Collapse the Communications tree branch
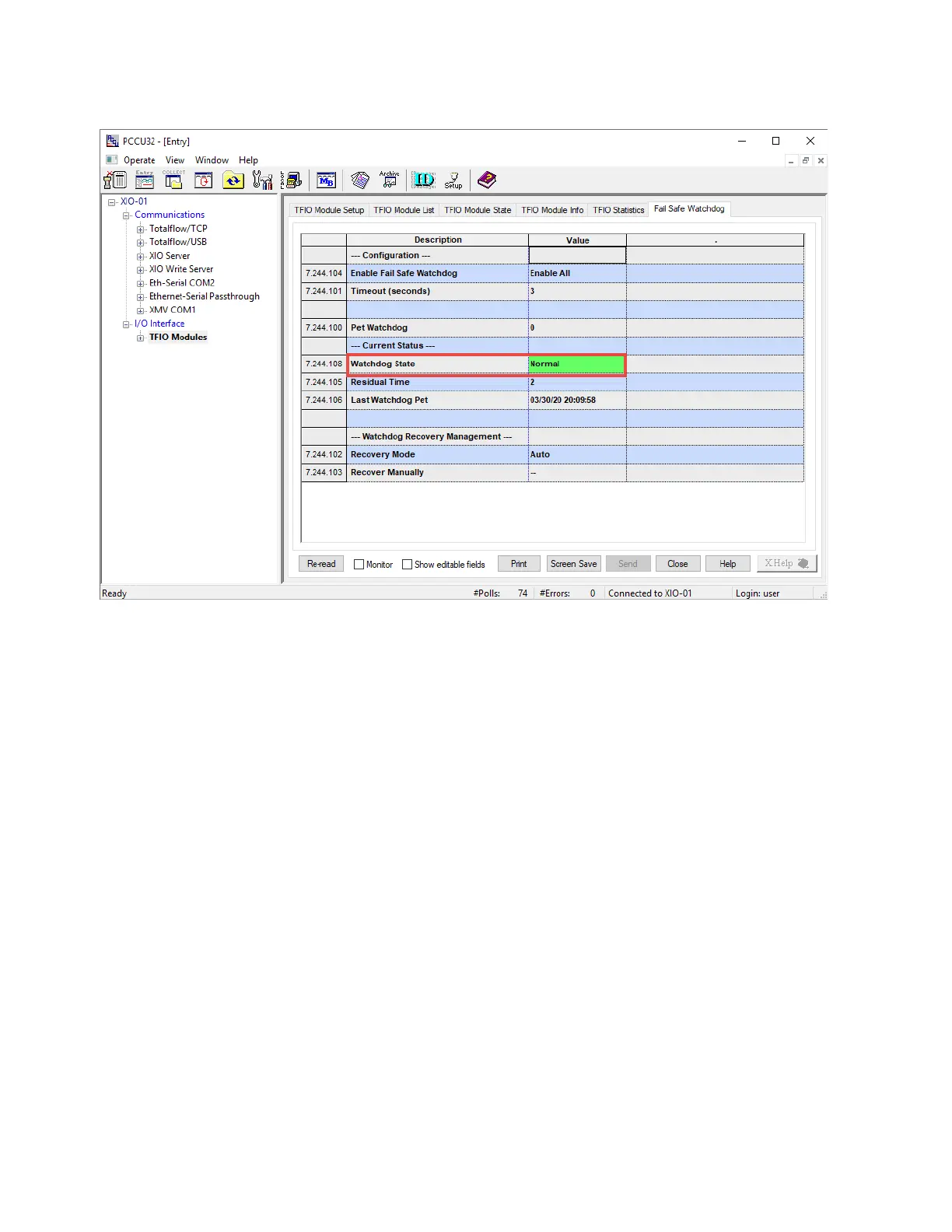 pos(126,215)
